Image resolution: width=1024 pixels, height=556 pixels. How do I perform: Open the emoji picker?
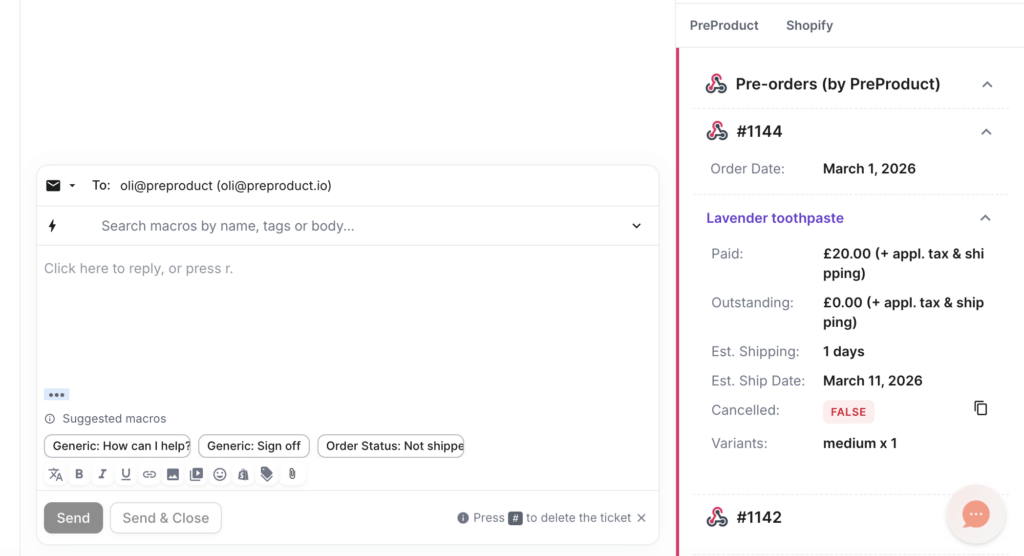tap(220, 474)
